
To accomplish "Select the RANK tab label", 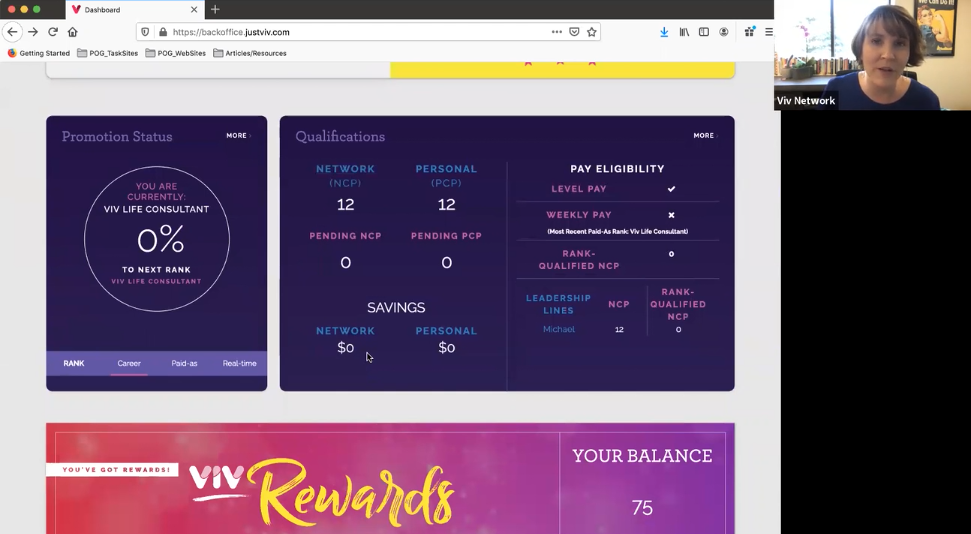I will (x=74, y=364).
